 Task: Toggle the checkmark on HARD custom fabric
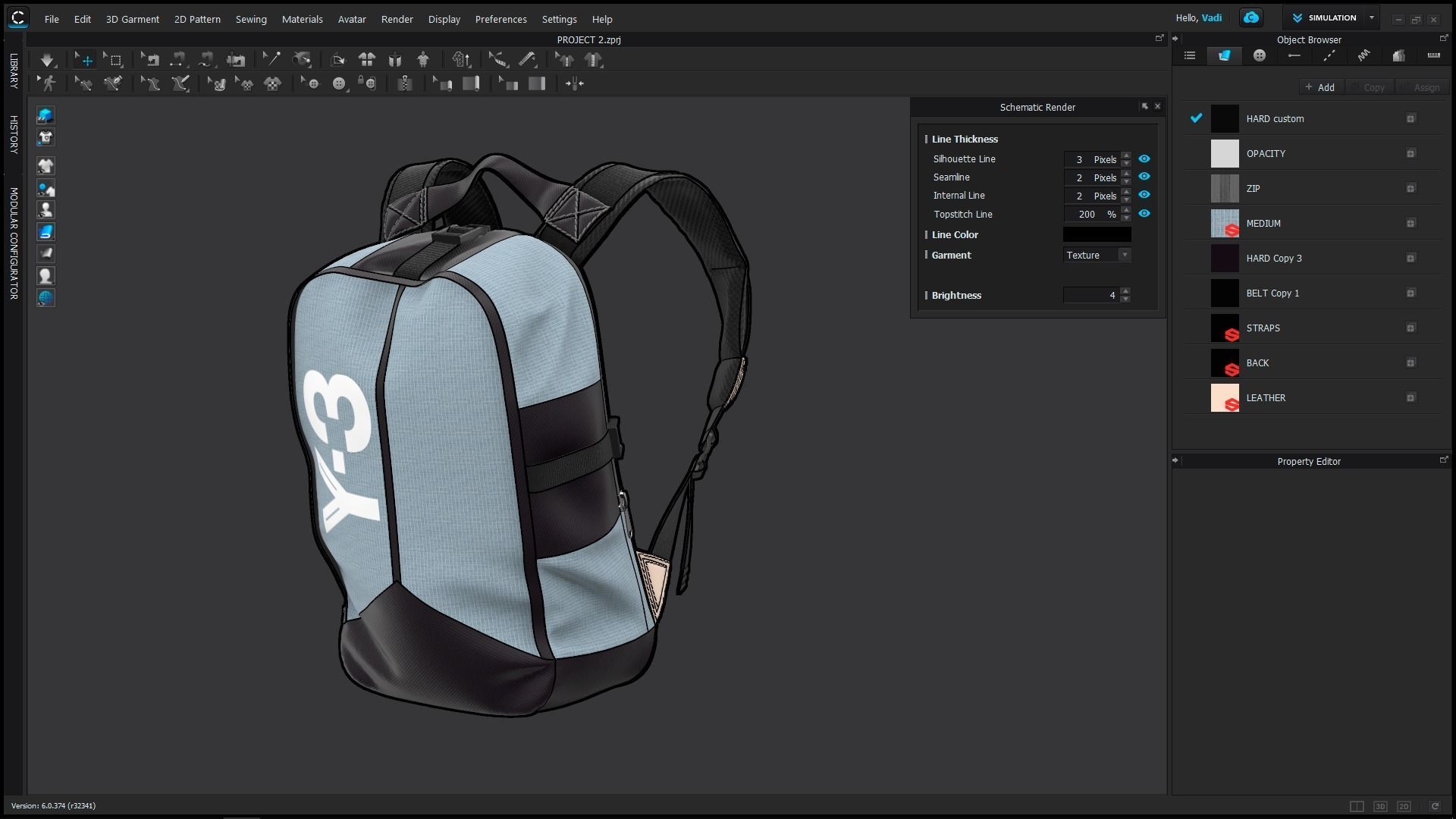[x=1196, y=118]
